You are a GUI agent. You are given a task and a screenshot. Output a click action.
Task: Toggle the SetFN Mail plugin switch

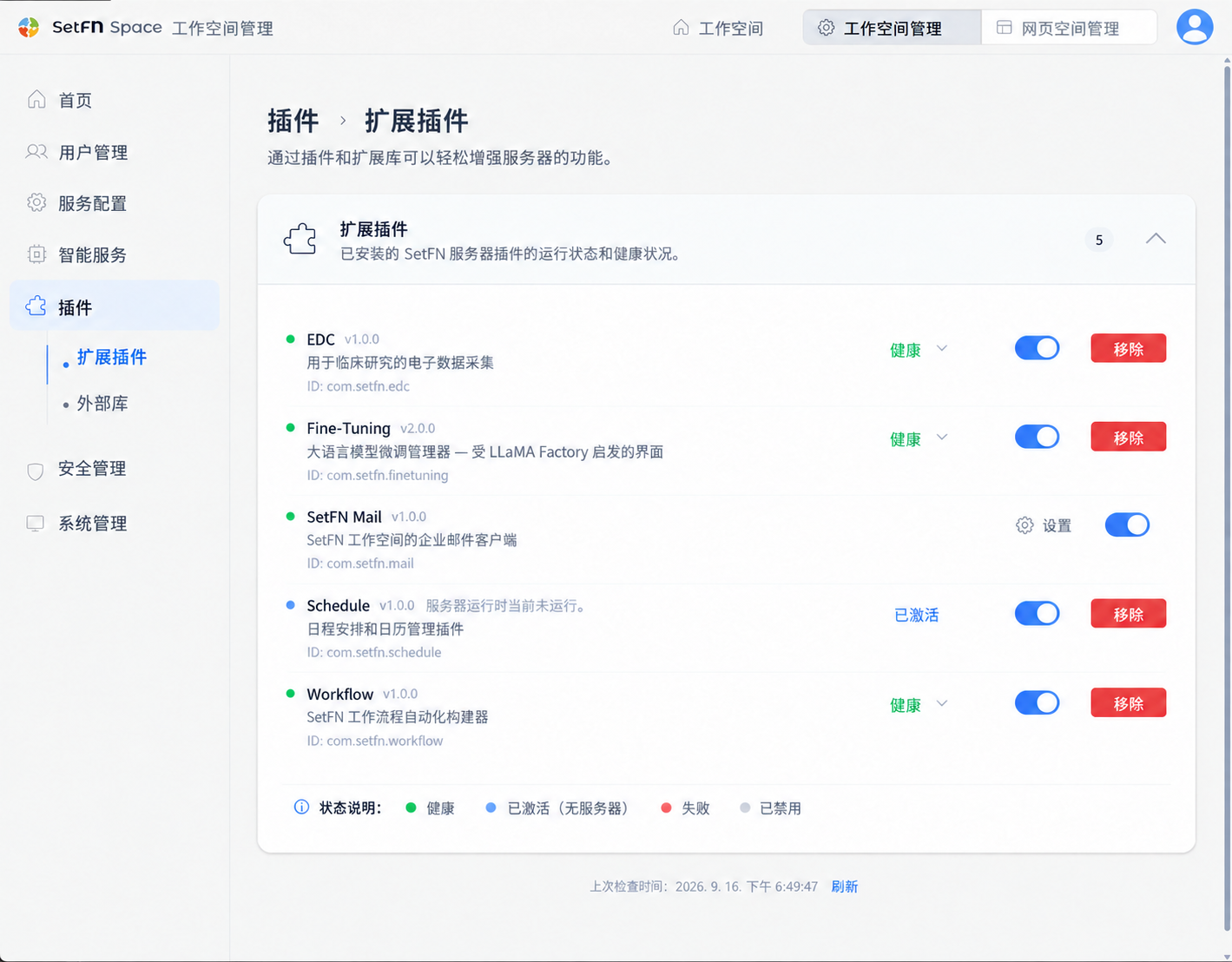[x=1127, y=524]
